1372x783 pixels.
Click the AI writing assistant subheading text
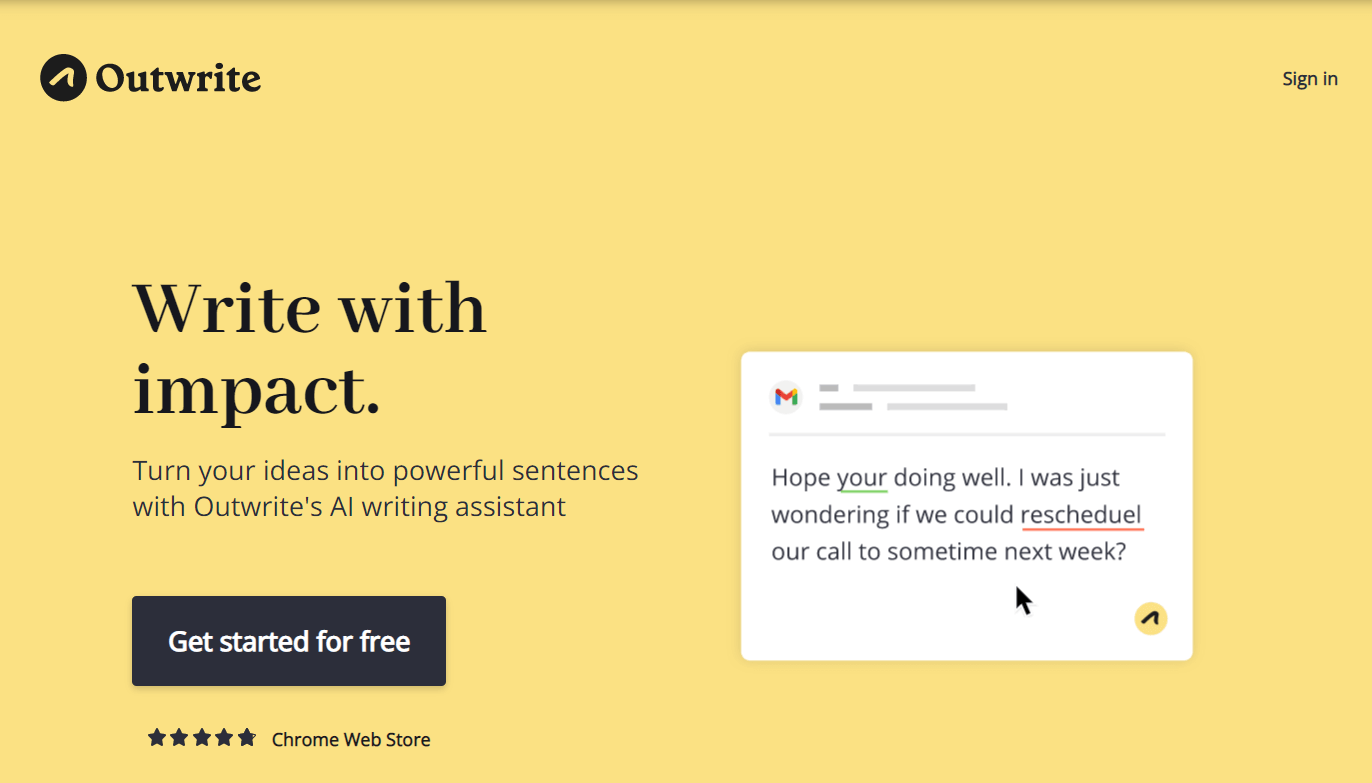(x=385, y=488)
